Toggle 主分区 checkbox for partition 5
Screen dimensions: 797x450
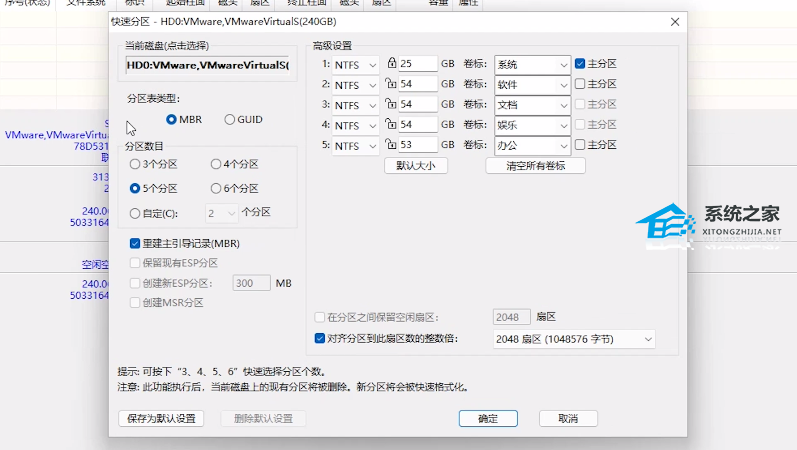point(596,145)
